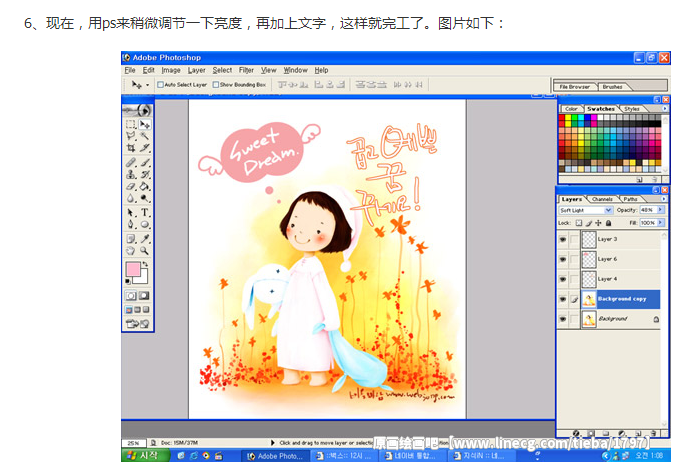Open the File menu
The image size is (691, 462).
coord(130,70)
